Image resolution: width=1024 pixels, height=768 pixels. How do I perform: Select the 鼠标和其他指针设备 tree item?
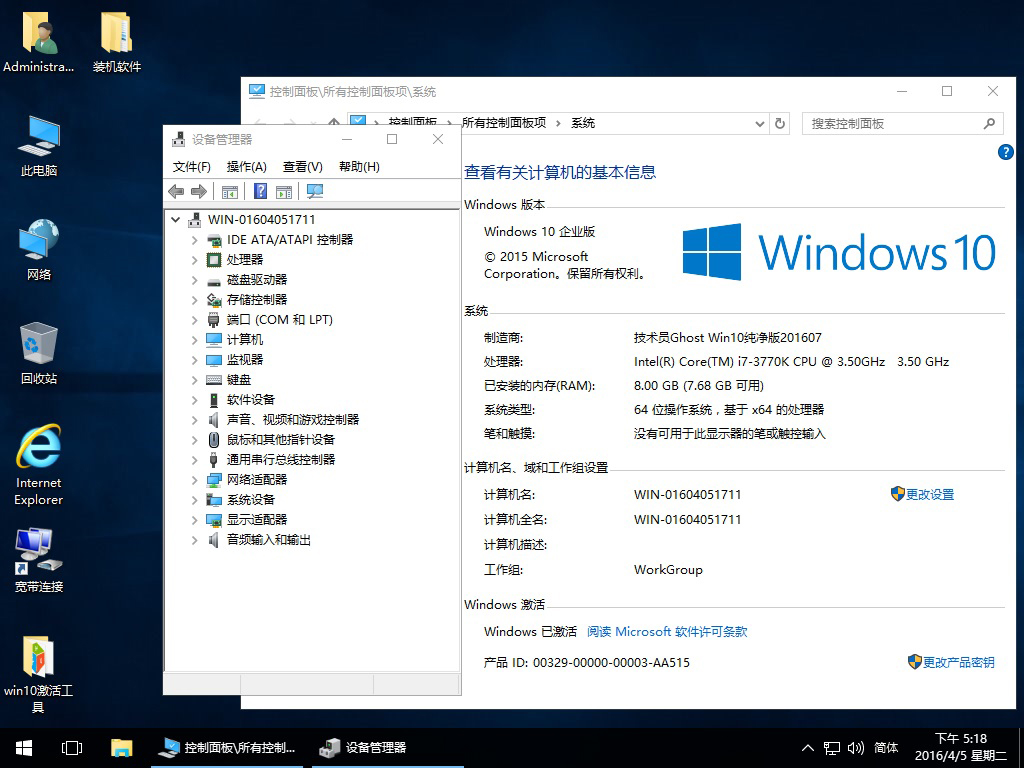click(281, 440)
